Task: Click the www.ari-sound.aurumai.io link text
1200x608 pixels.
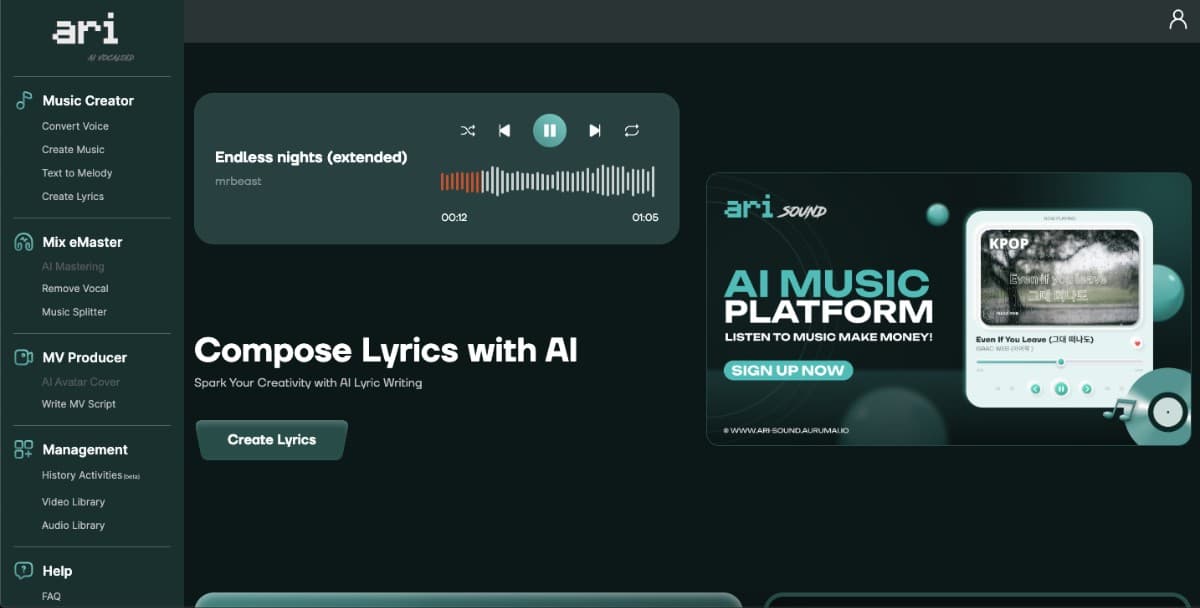Action: [x=784, y=431]
